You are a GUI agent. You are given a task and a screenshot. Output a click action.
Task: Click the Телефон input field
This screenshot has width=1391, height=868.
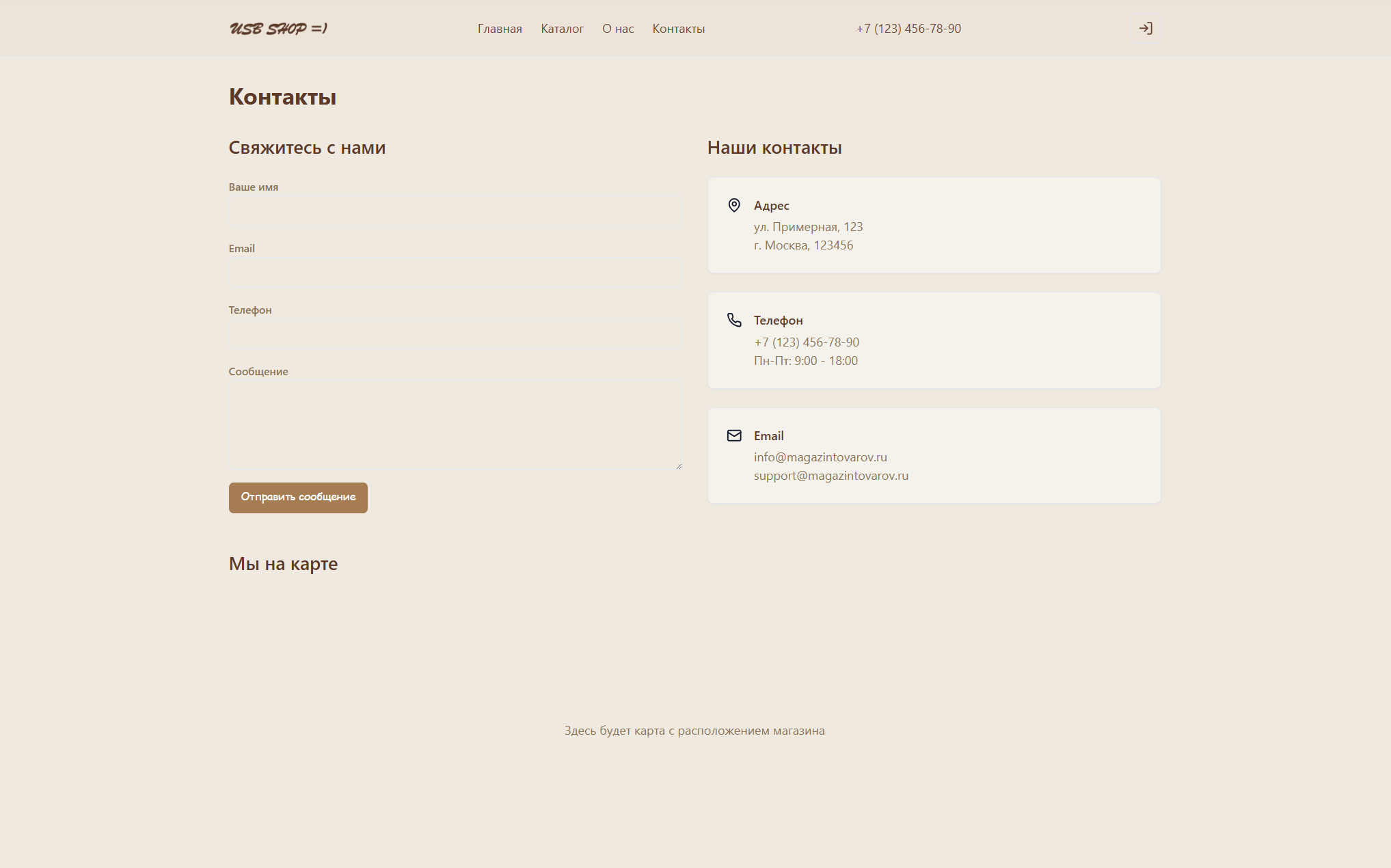coord(455,333)
